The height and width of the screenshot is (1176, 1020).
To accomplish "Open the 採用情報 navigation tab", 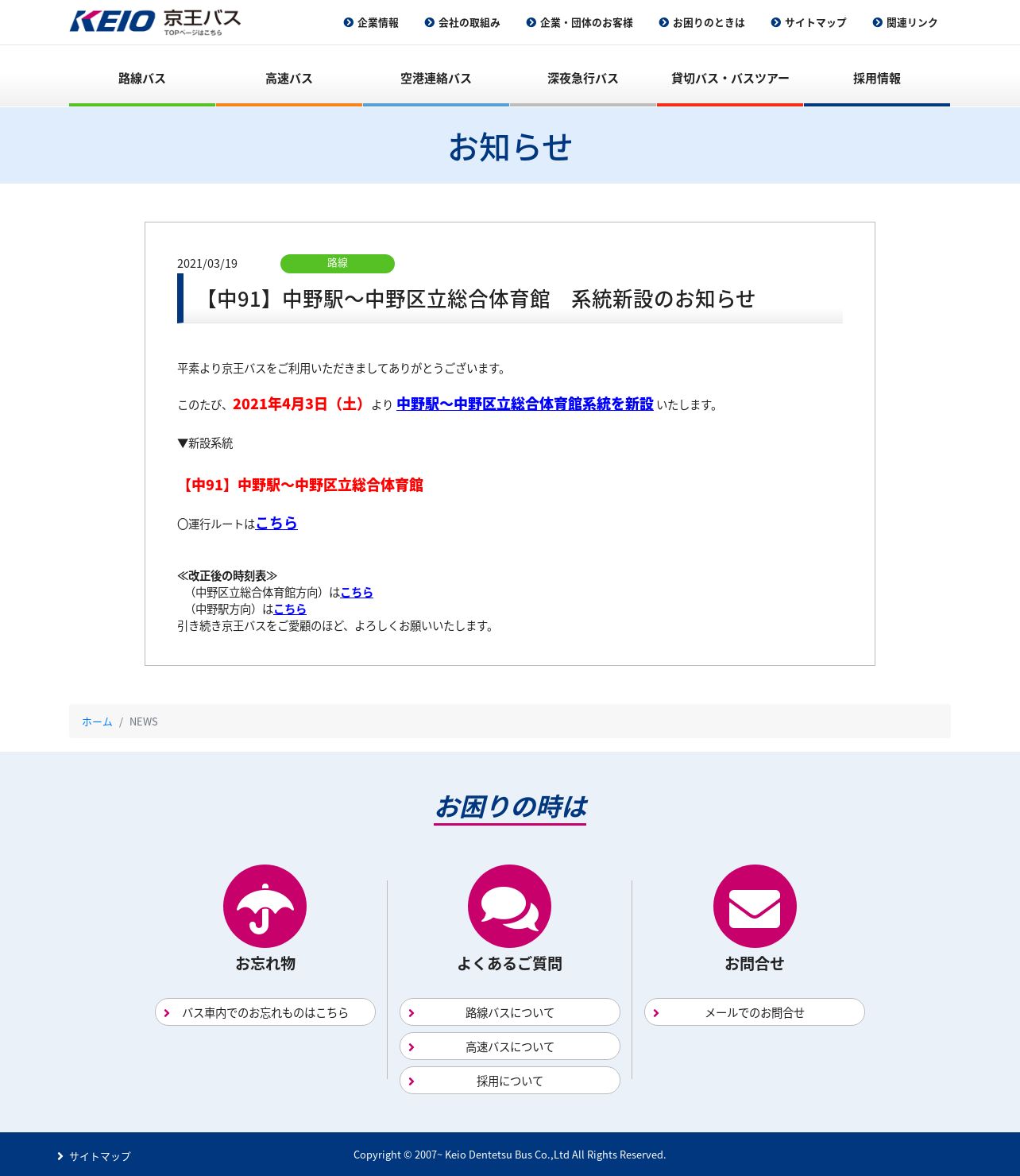I will [877, 78].
